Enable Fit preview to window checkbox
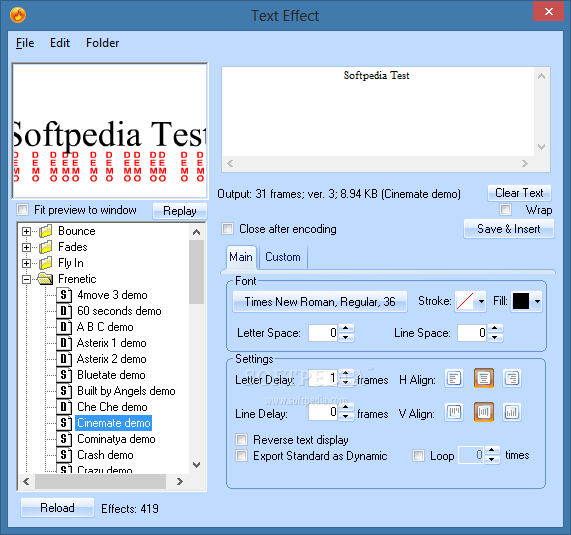This screenshot has height=535, width=571. 23,210
